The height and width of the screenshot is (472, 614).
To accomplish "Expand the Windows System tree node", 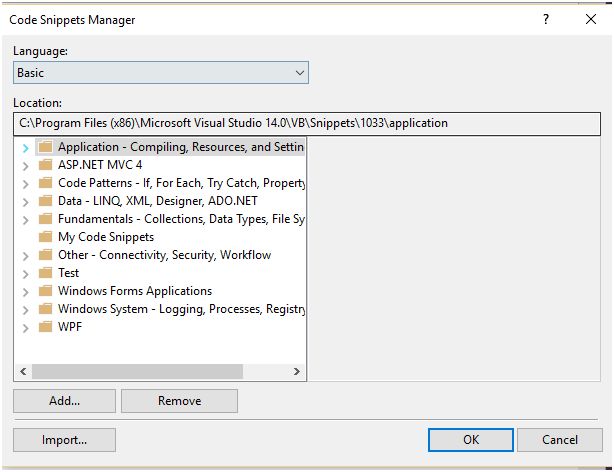I will click(x=25, y=310).
